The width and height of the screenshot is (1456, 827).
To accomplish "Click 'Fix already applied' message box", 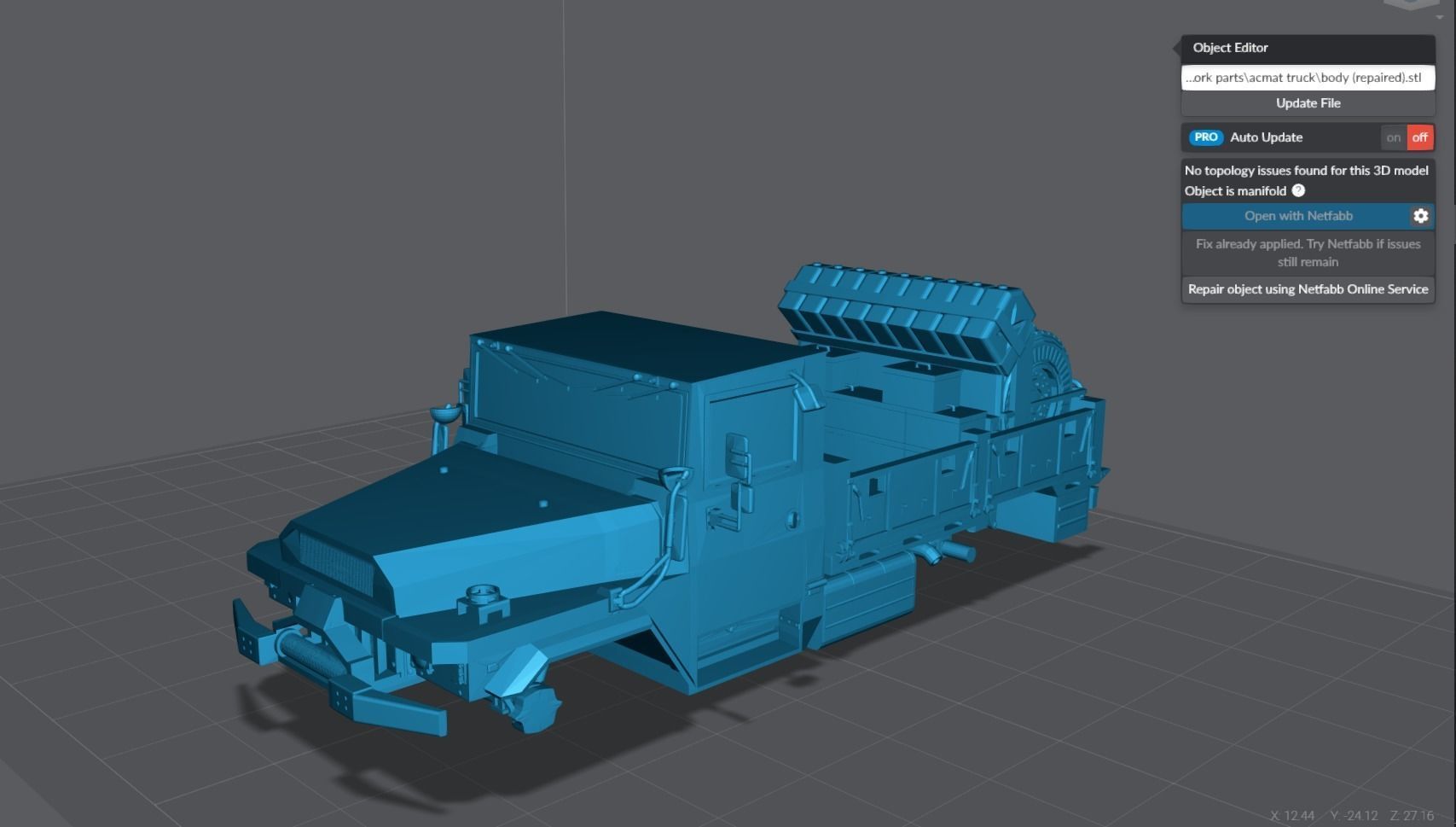I will click(1308, 253).
